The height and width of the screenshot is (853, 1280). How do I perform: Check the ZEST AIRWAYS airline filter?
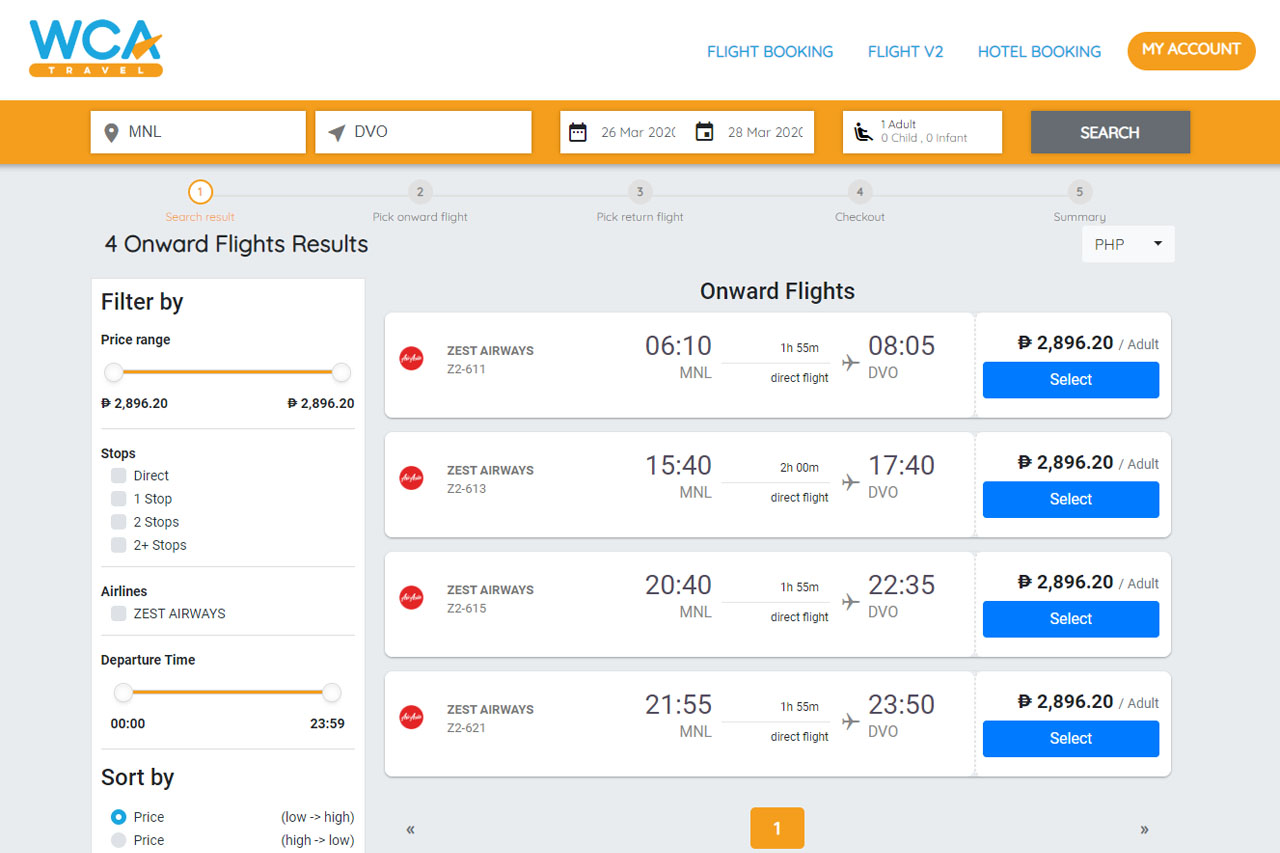tap(119, 614)
